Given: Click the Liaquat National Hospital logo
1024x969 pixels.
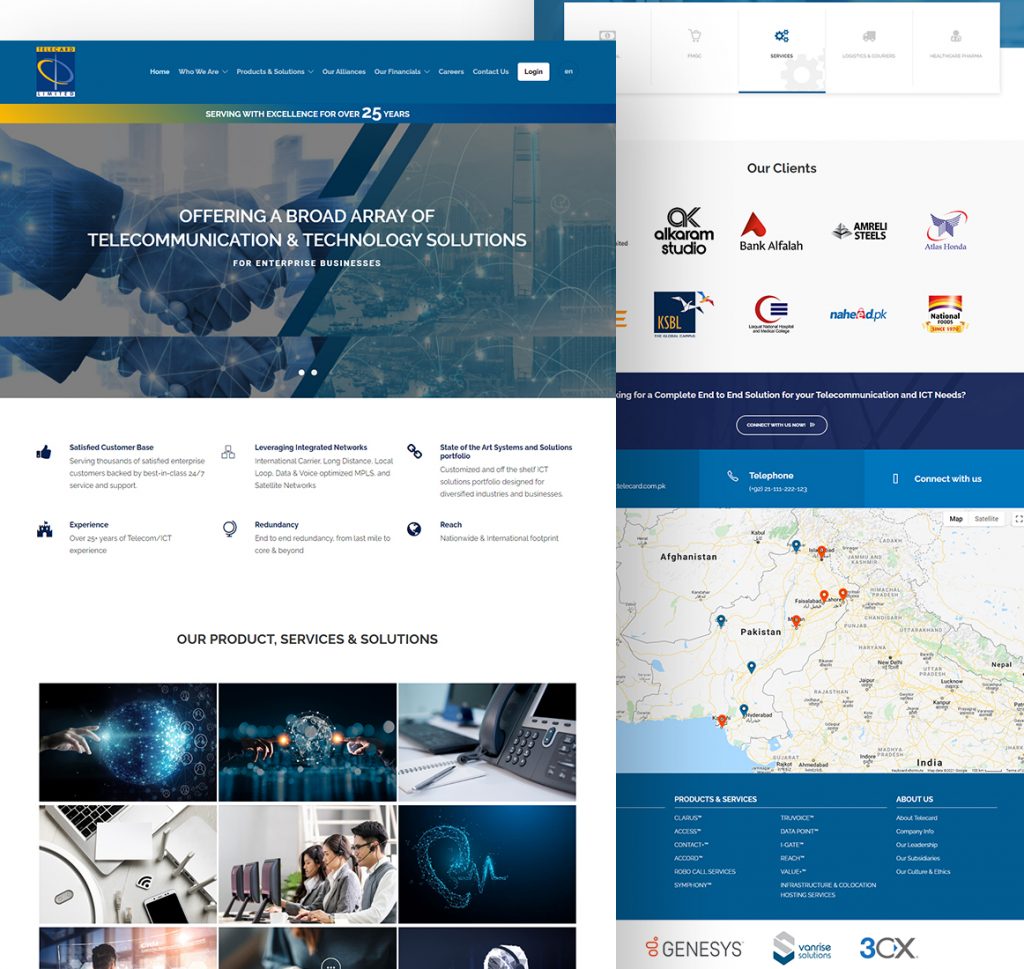Looking at the screenshot, I should (x=771, y=314).
